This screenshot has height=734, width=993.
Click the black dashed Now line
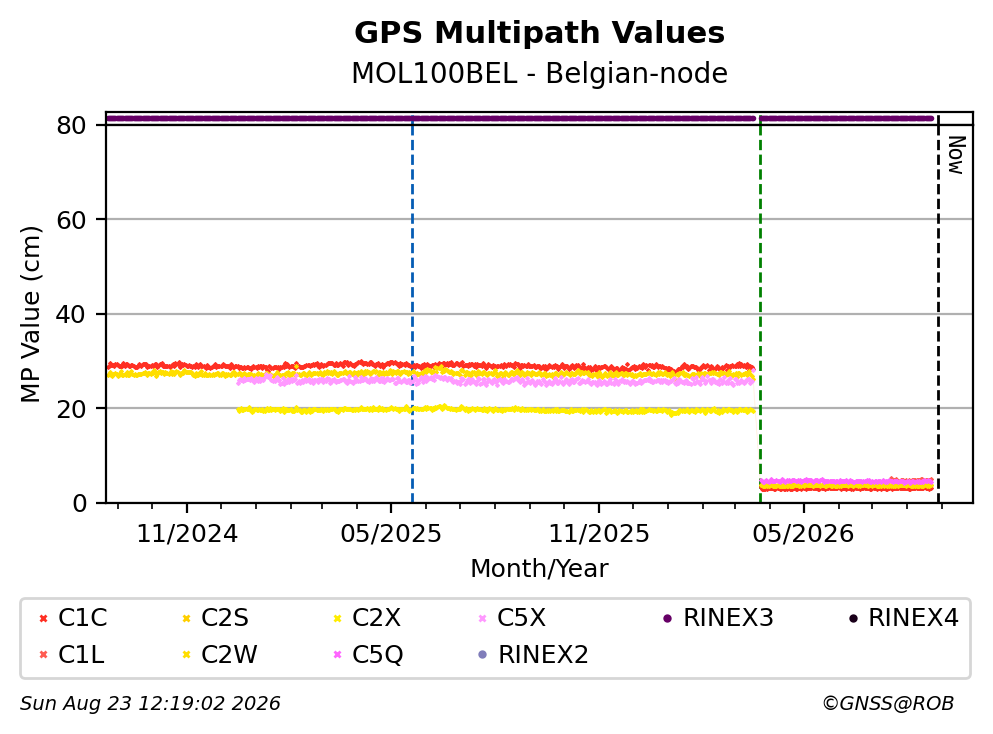point(938,309)
